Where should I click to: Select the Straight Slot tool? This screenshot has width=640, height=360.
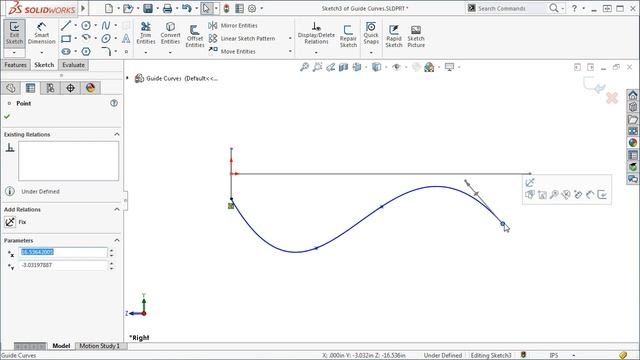coord(66,51)
